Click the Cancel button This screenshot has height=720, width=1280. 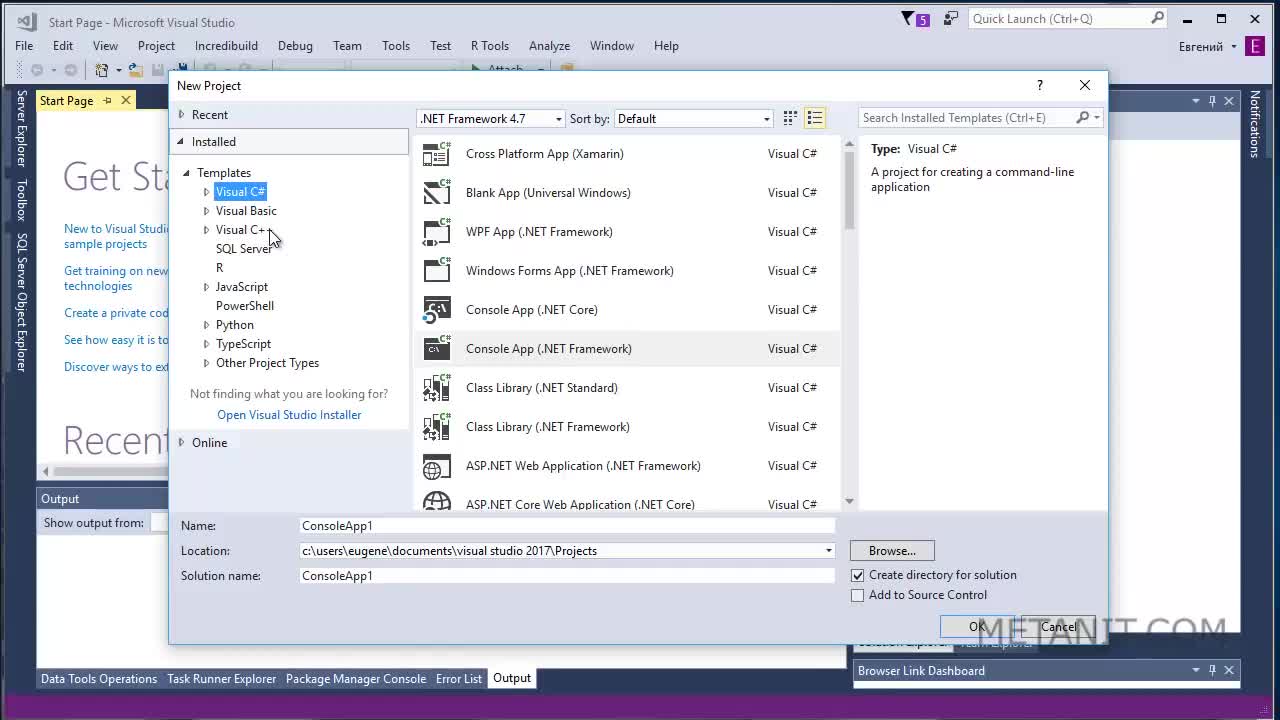pyautogui.click(x=1058, y=627)
